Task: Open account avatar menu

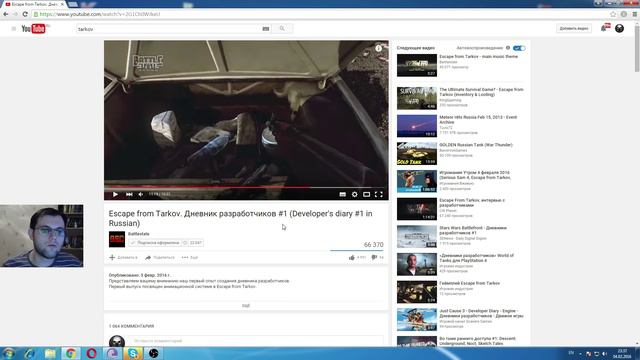Action: [619, 28]
